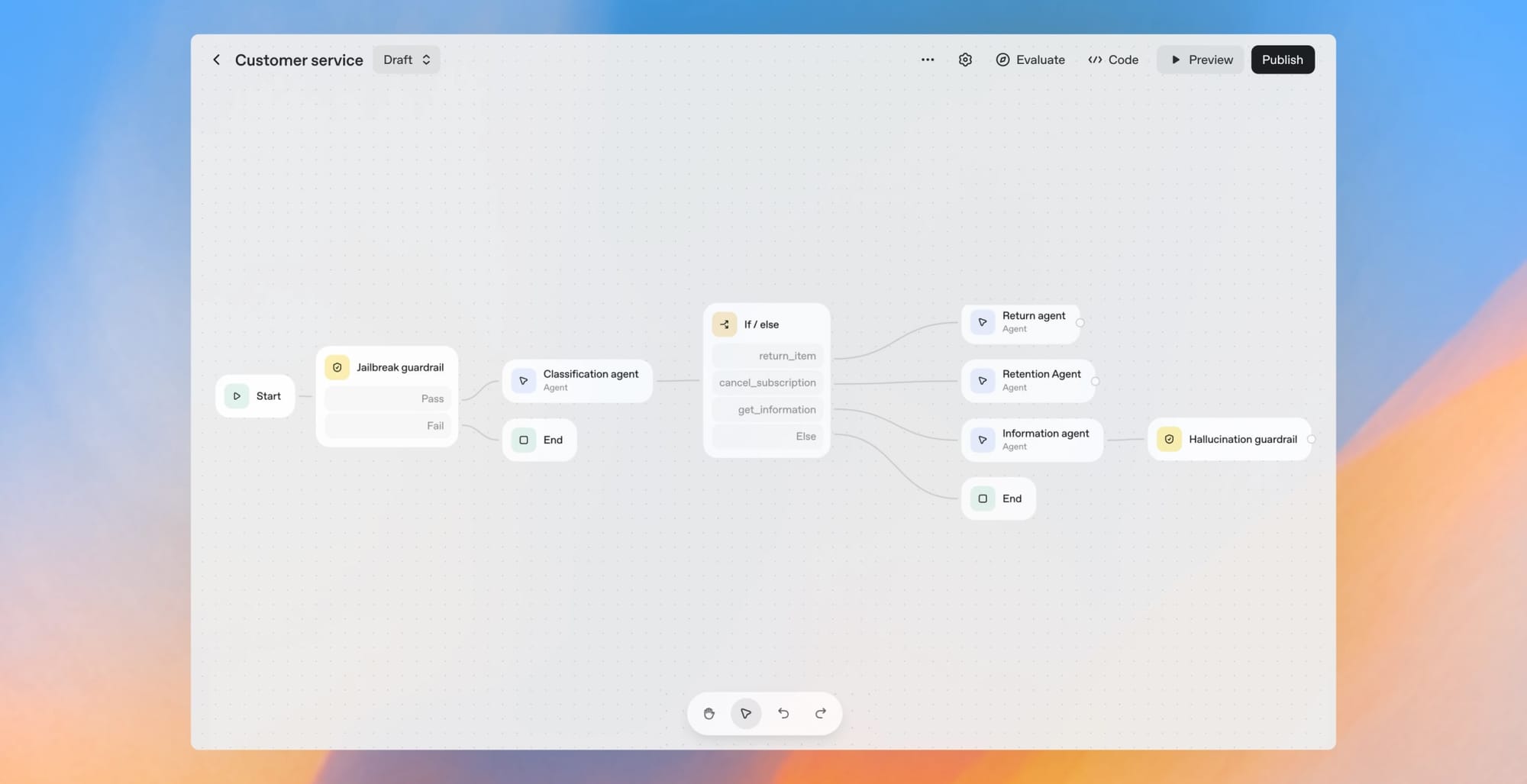This screenshot has width=1527, height=784.
Task: Open the more options ellipsis menu
Action: [927, 60]
